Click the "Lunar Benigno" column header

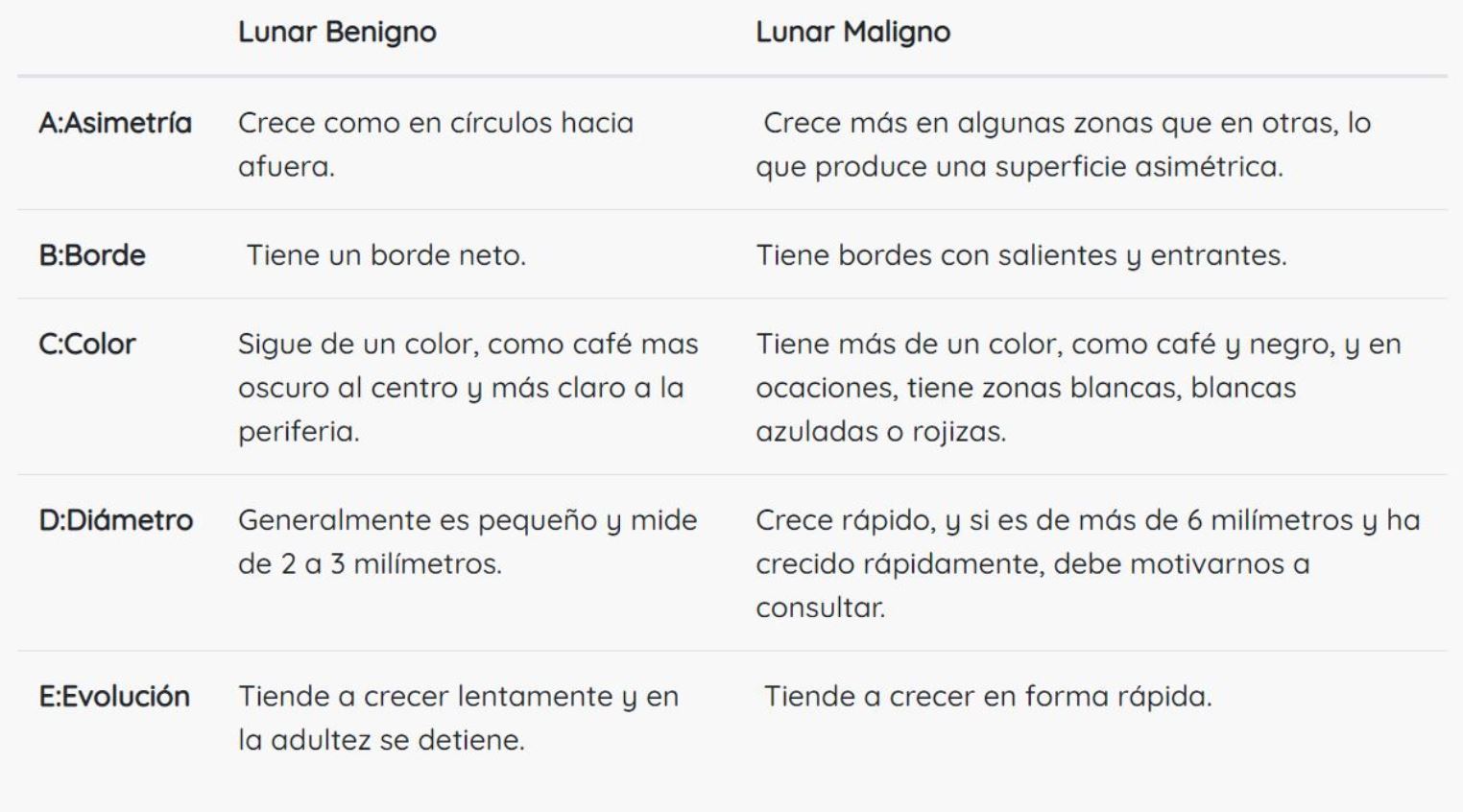pos(337,32)
